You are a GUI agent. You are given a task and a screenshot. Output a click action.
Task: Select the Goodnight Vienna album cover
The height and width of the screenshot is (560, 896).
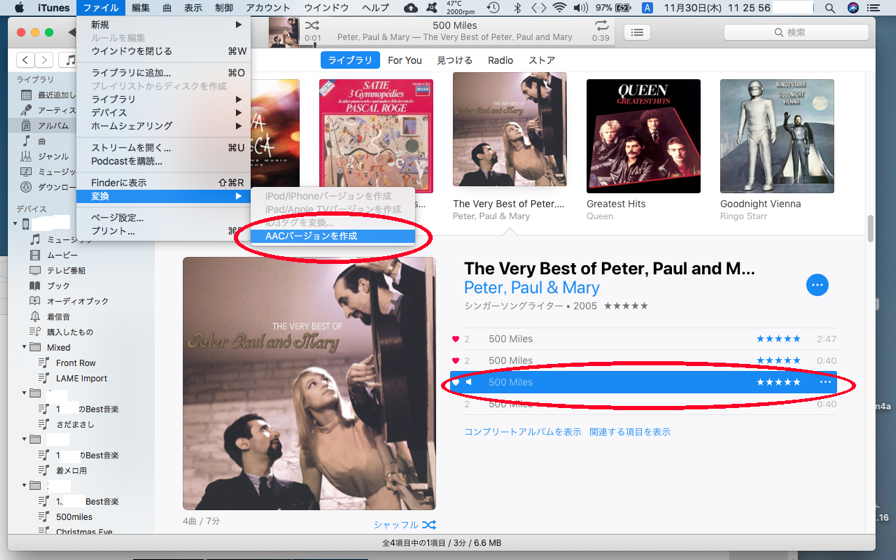pyautogui.click(x=777, y=136)
